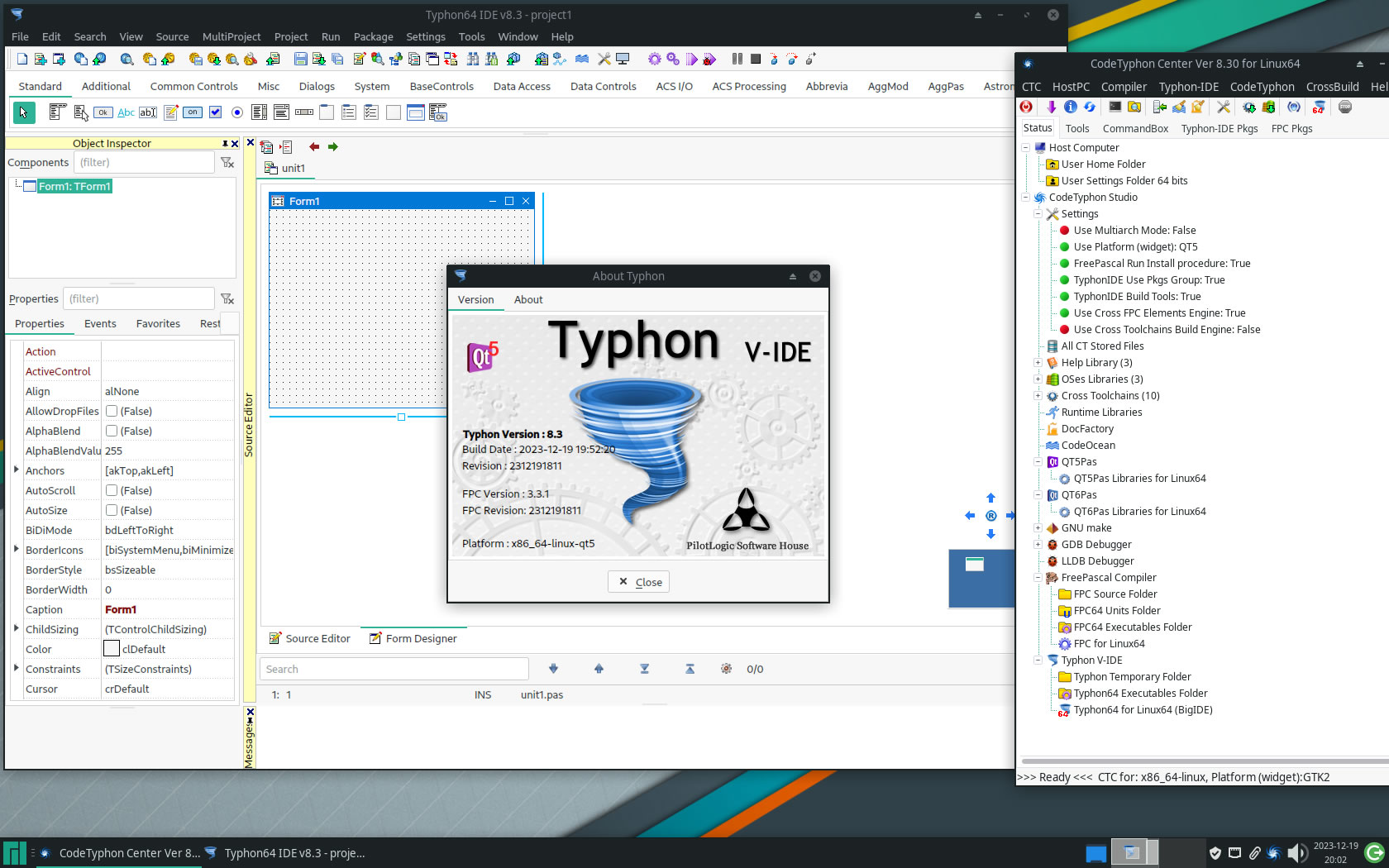This screenshot has height=868, width=1389.
Task: Click CodeTyphon Center taskbar button
Action: (120, 853)
